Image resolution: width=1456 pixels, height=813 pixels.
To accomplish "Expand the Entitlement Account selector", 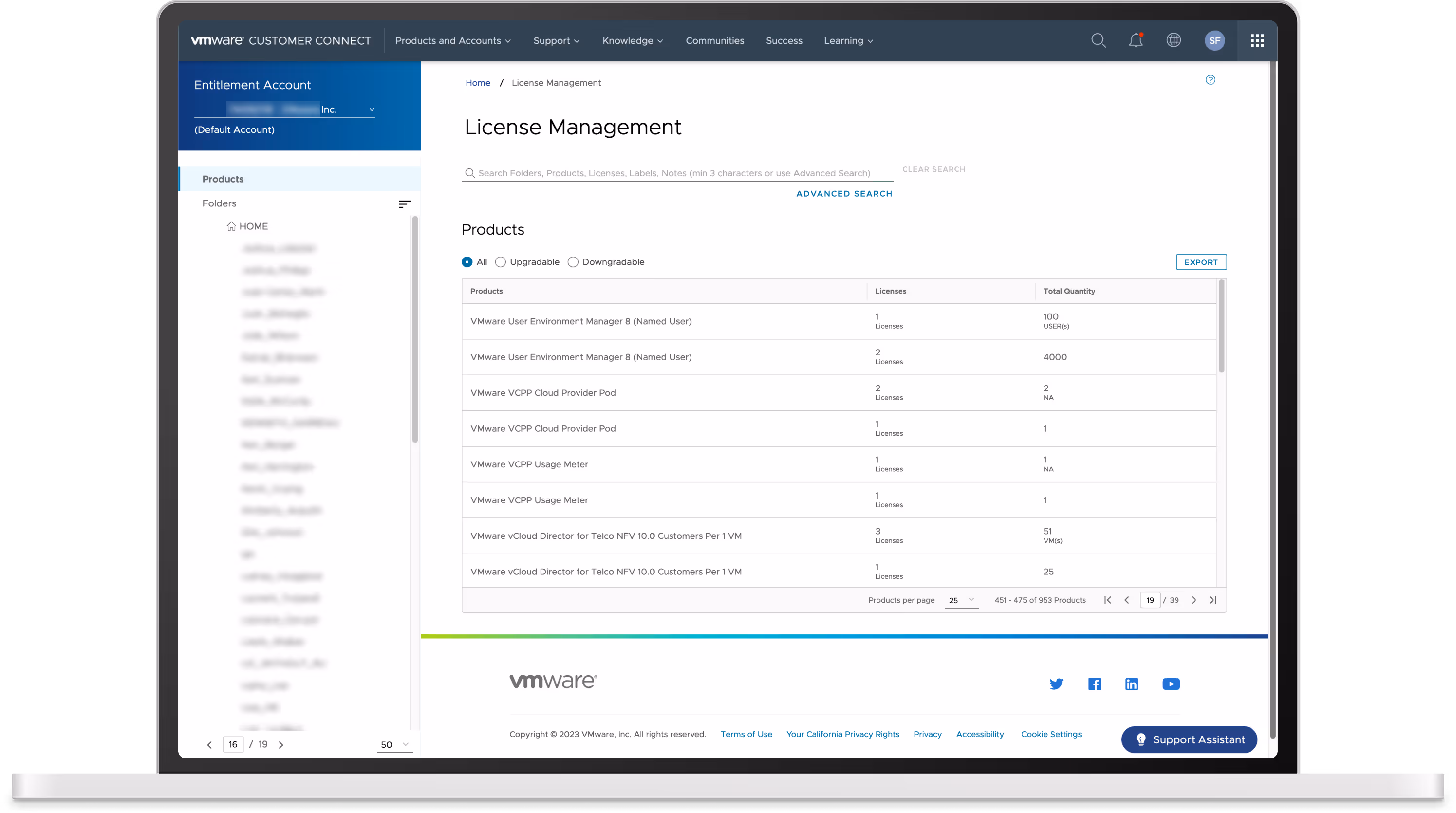I will (x=372, y=110).
